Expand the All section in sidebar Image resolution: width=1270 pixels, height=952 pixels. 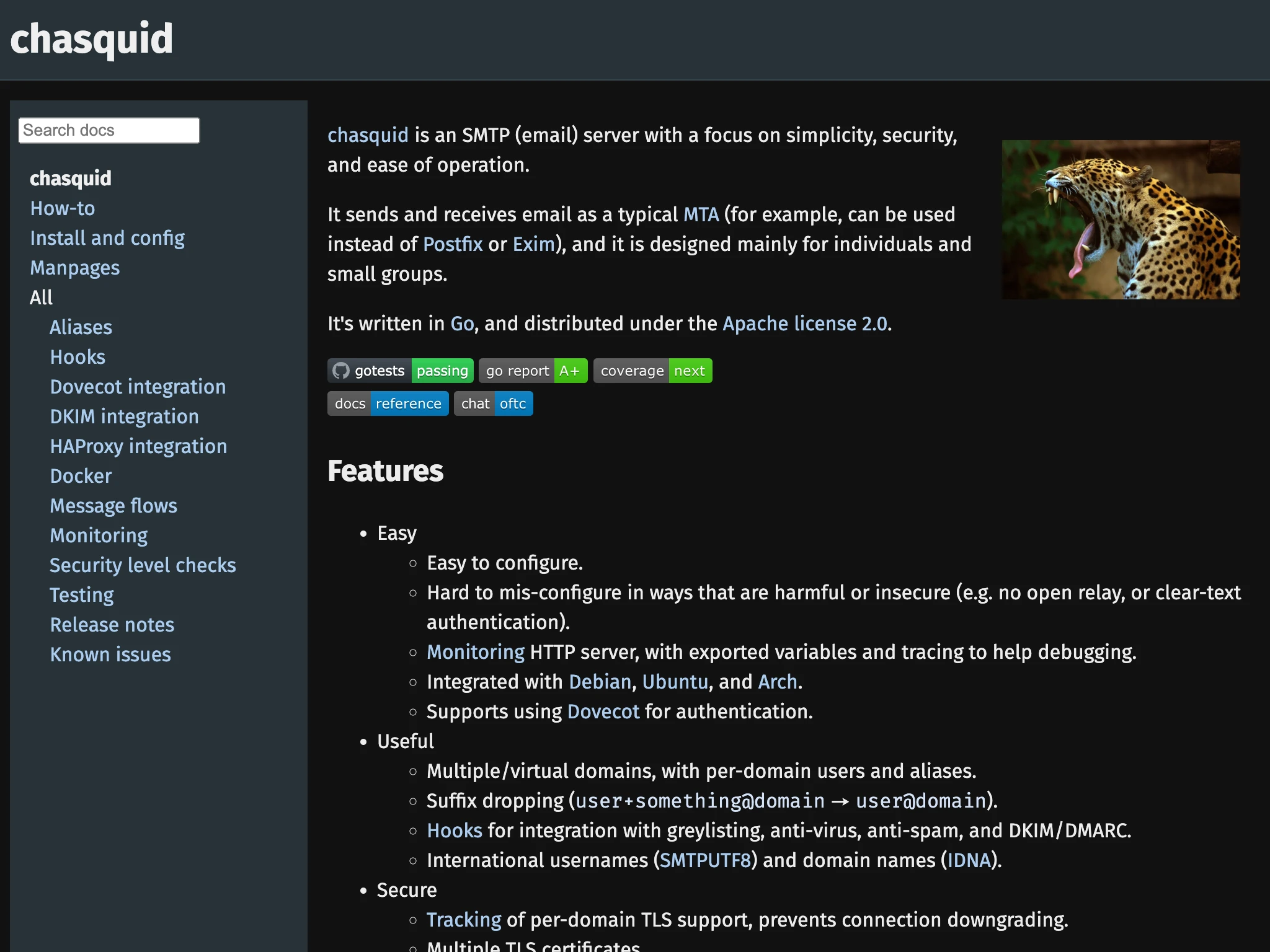tap(41, 297)
